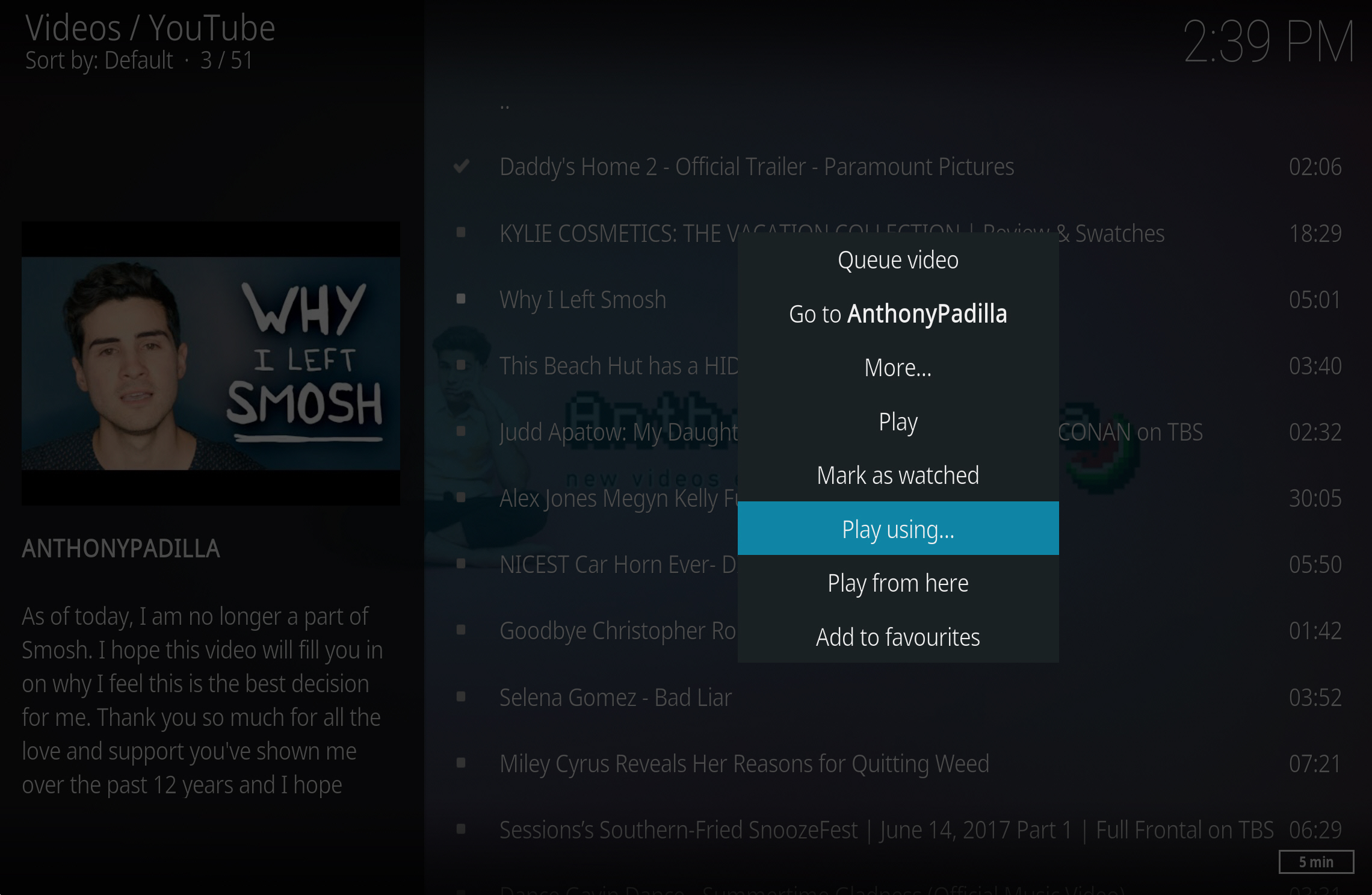Viewport: 1372px width, 895px height.
Task: Select Play from here option
Action: point(898,583)
